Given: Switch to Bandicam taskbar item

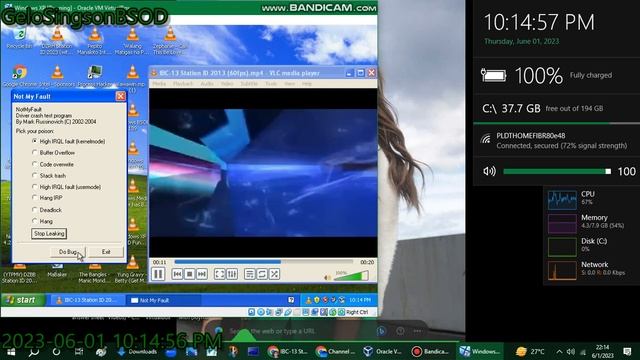Looking at the screenshot, I should click(430, 351).
